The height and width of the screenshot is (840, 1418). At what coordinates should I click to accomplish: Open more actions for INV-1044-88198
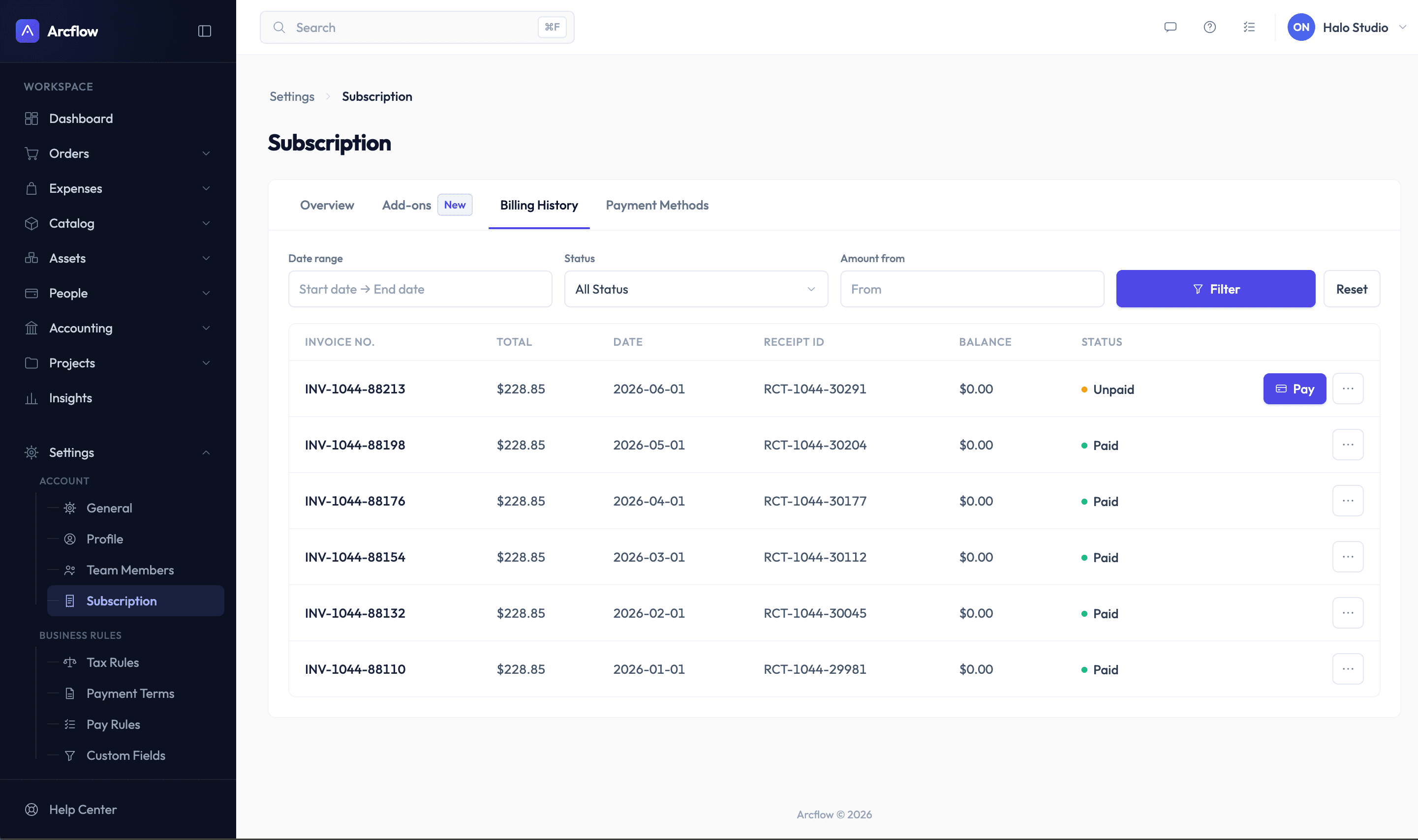(x=1348, y=445)
